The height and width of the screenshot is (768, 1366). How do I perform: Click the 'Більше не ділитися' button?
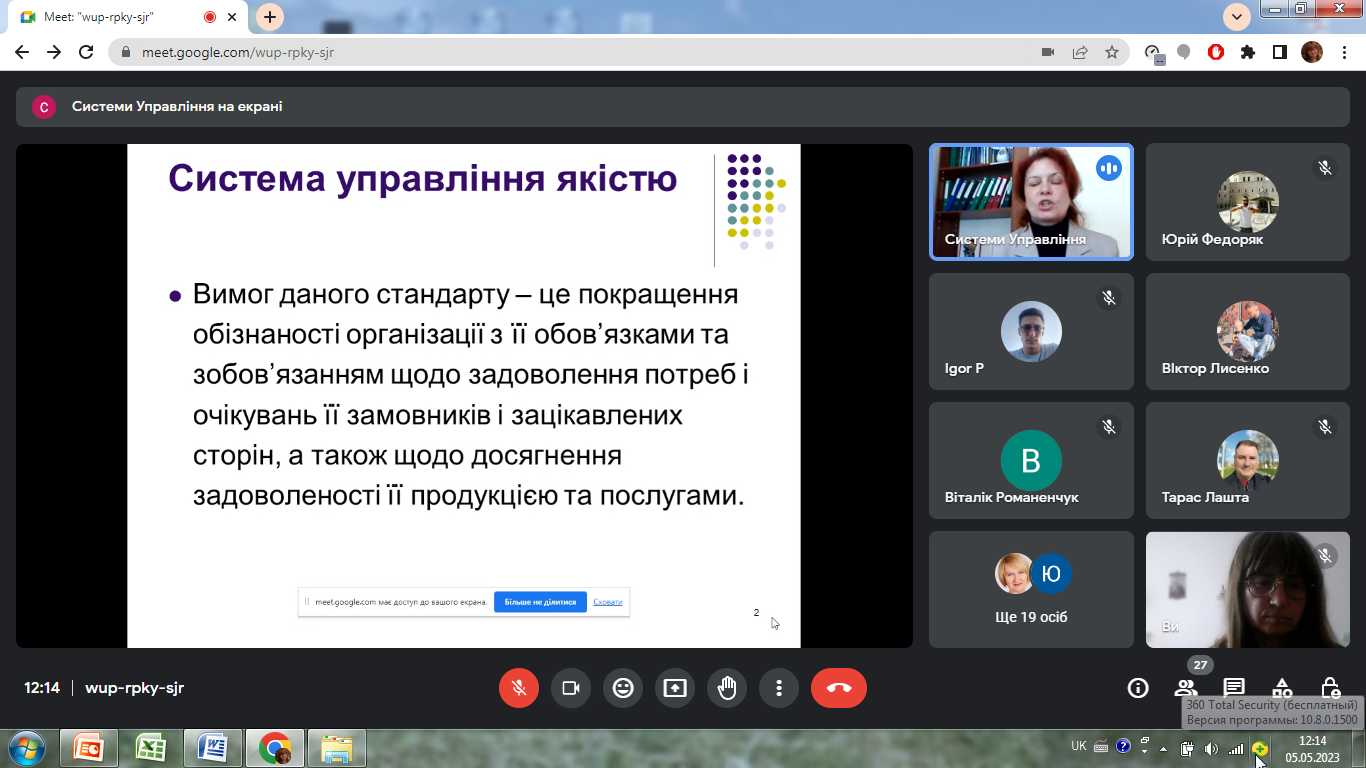(540, 602)
